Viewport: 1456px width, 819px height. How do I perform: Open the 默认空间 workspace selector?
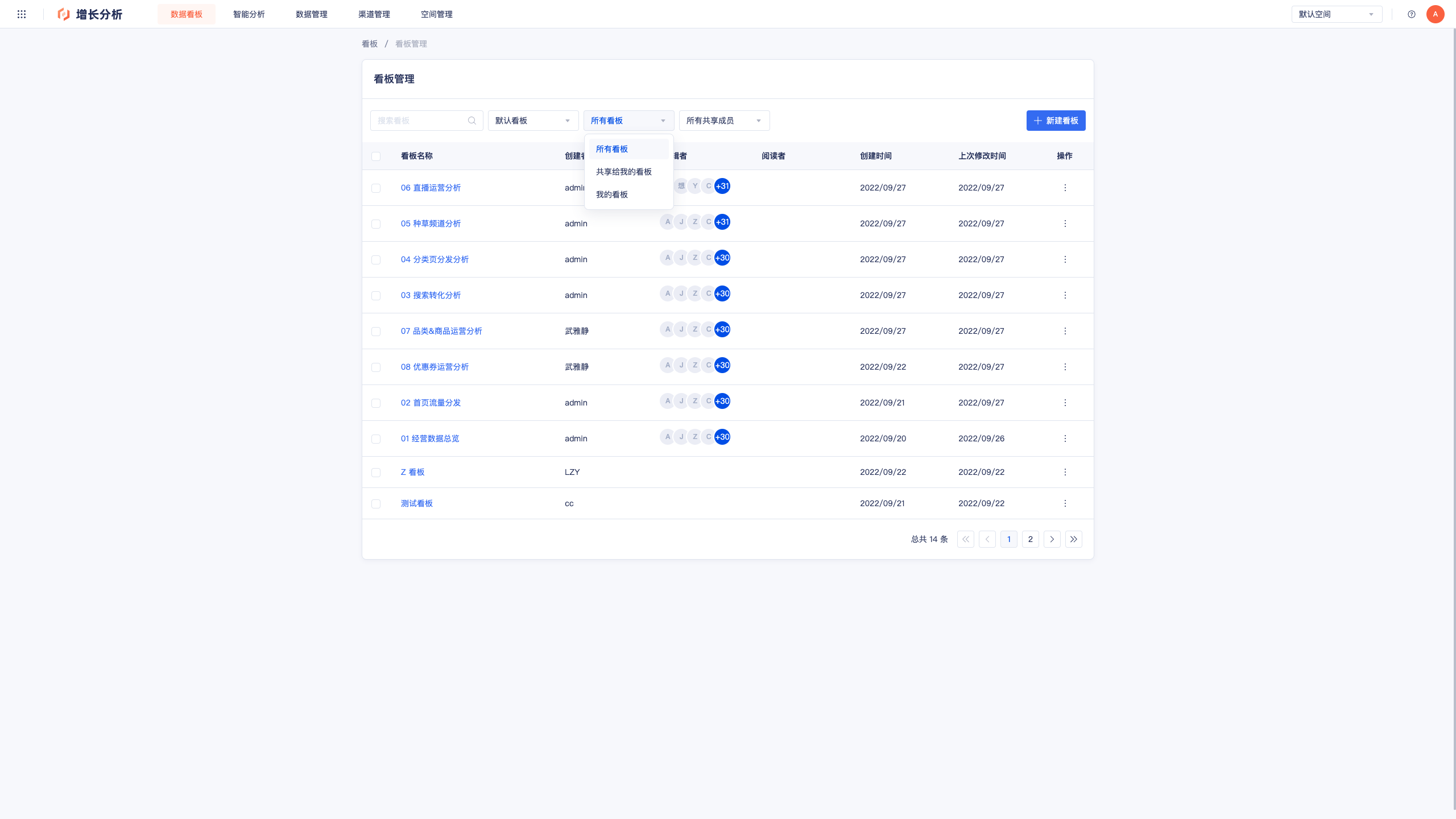tap(1337, 14)
